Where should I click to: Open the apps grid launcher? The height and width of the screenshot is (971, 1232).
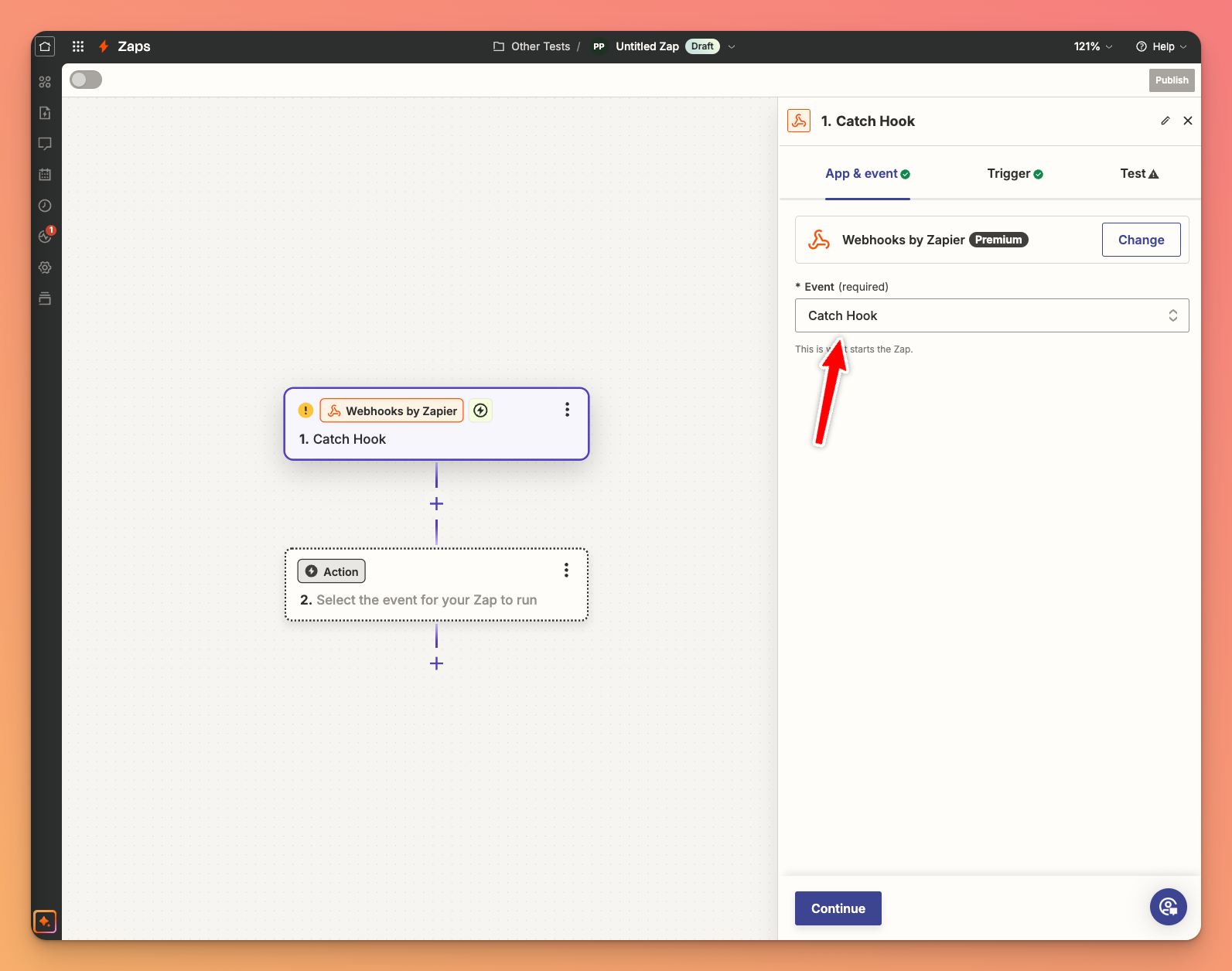pyautogui.click(x=78, y=46)
